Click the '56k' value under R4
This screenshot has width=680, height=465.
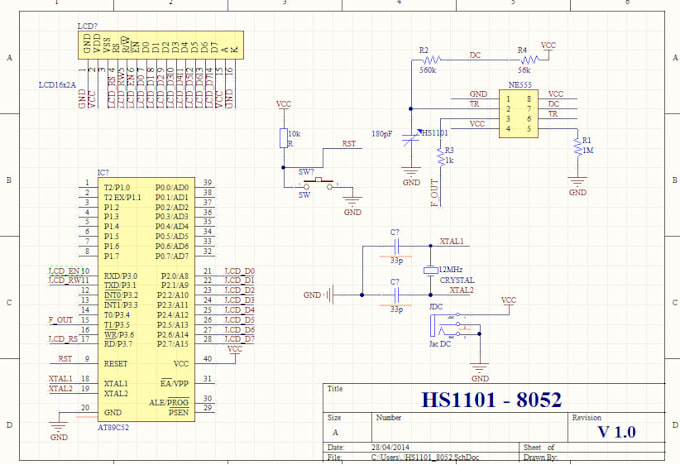point(524,70)
